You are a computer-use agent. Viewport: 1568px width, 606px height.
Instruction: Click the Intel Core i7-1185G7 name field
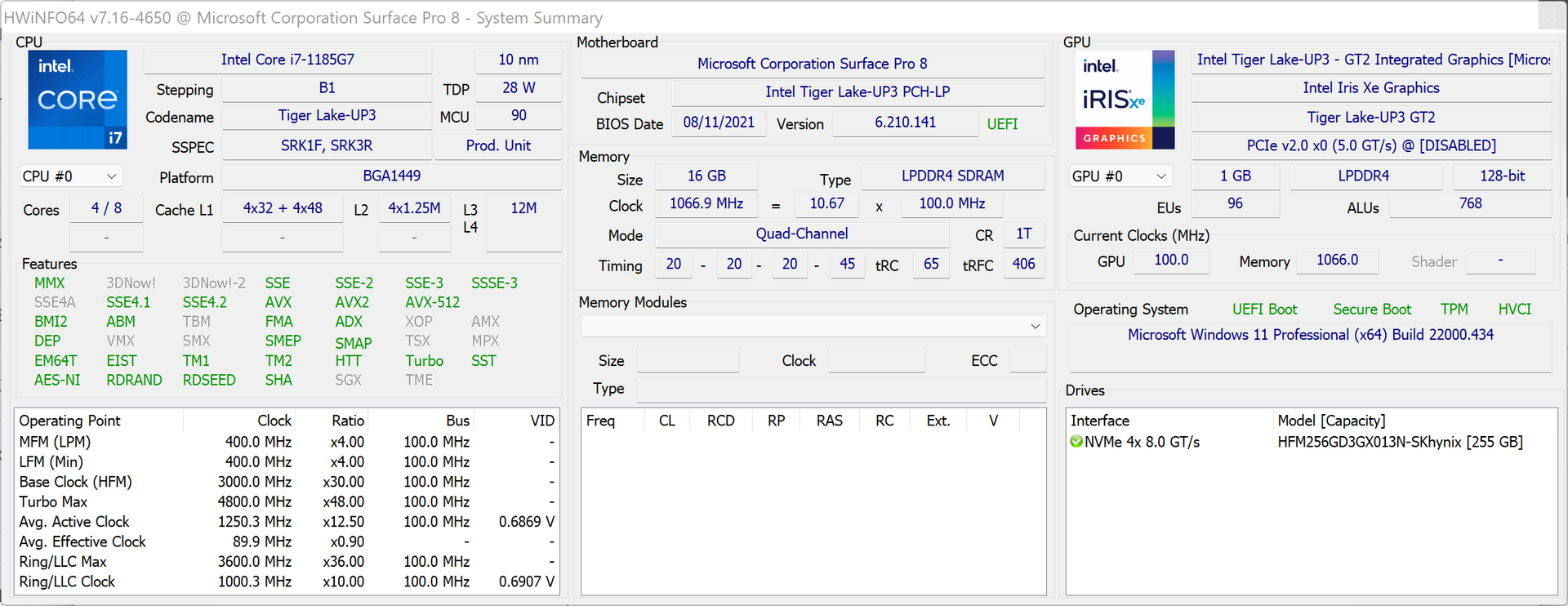pyautogui.click(x=287, y=60)
